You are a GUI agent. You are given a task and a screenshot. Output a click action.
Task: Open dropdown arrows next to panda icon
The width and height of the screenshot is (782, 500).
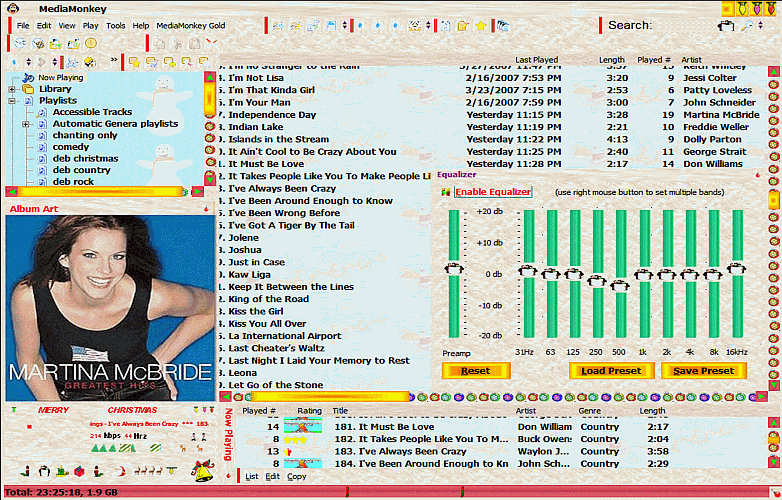click(x=428, y=26)
